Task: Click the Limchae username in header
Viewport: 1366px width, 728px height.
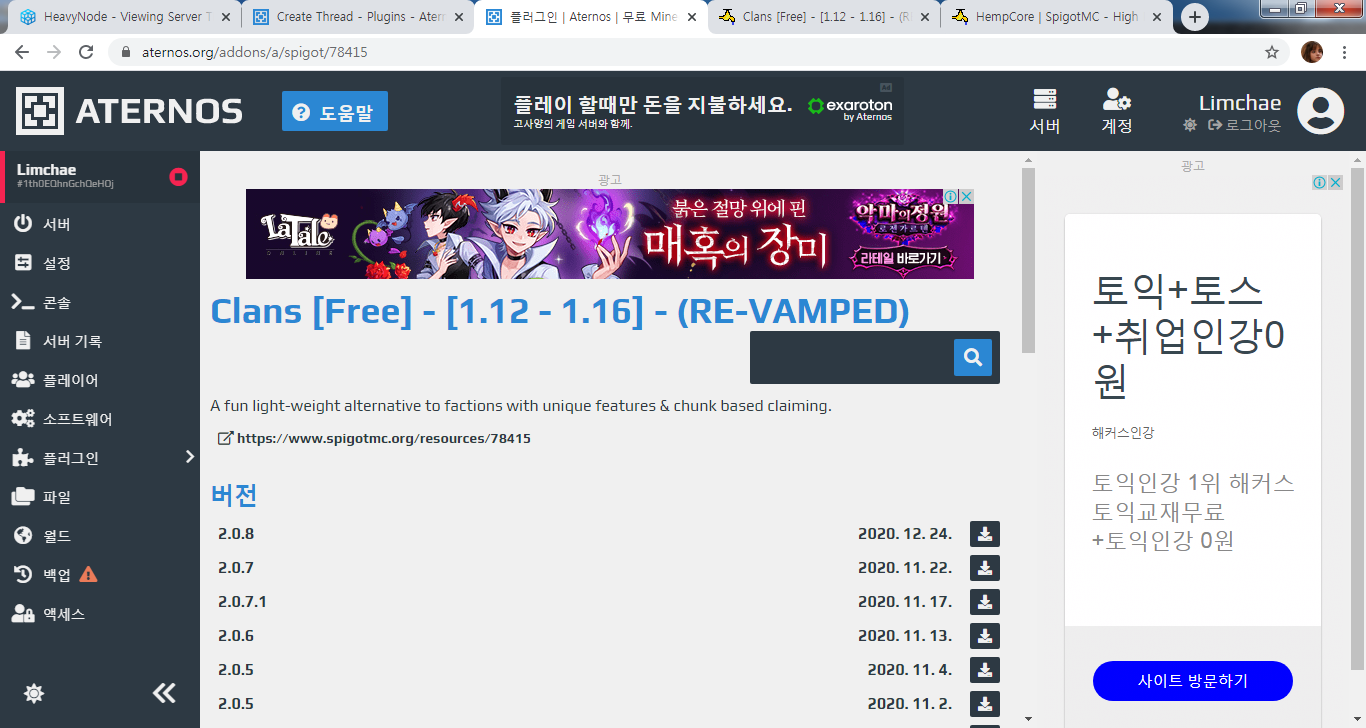Action: [x=1240, y=103]
